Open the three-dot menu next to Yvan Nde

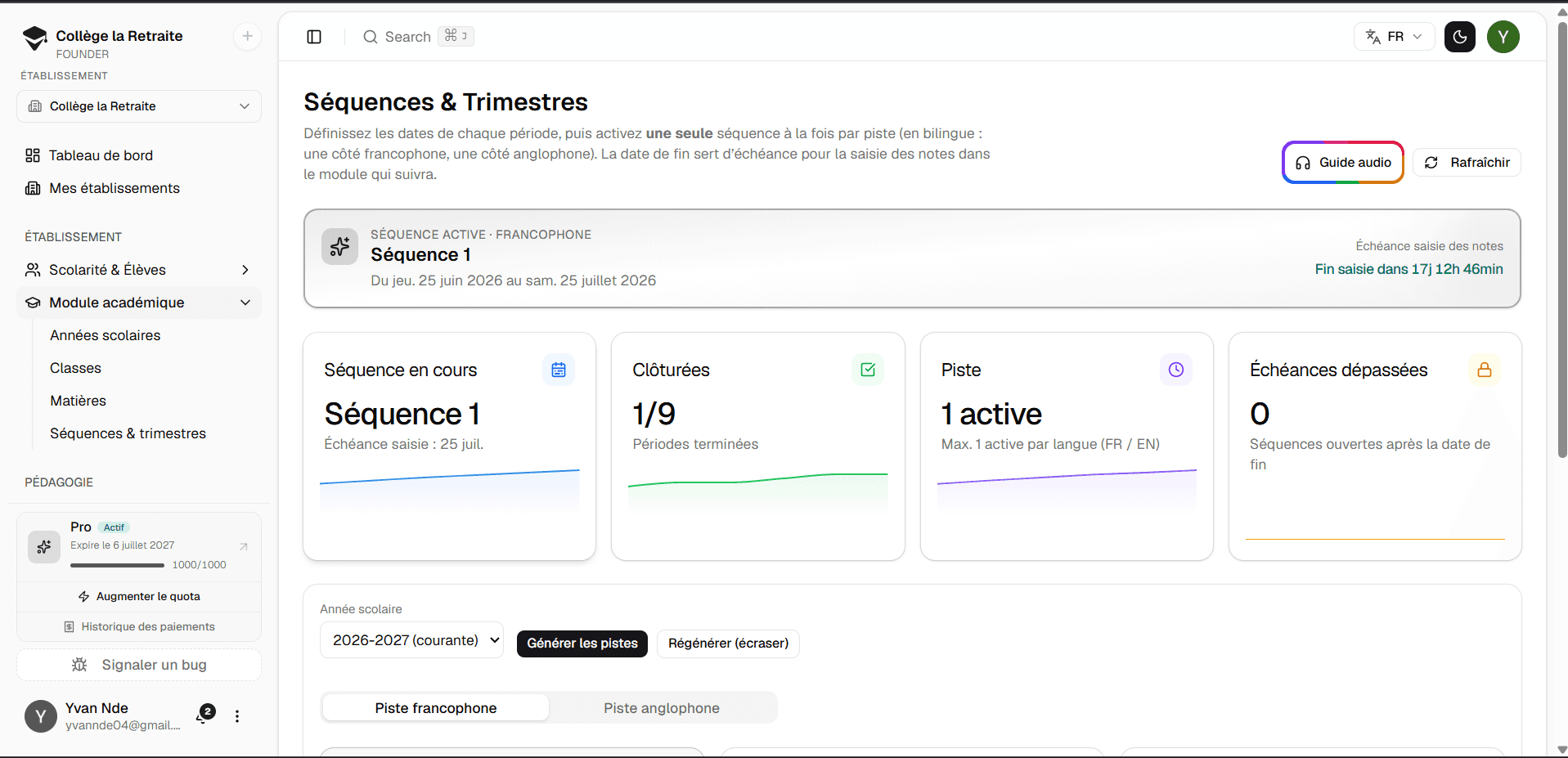coord(237,716)
